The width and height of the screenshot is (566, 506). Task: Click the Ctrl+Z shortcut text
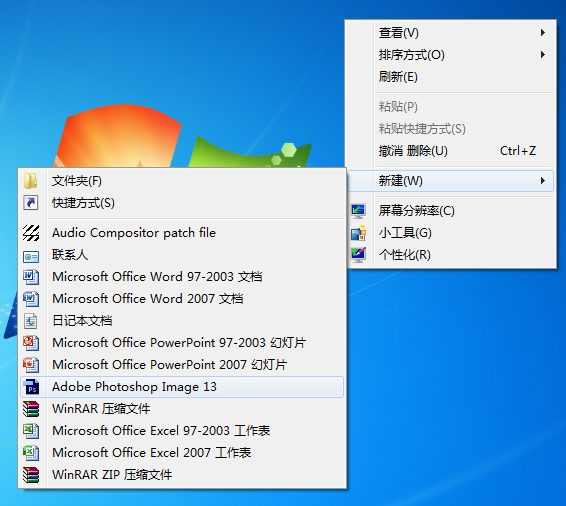click(x=518, y=151)
